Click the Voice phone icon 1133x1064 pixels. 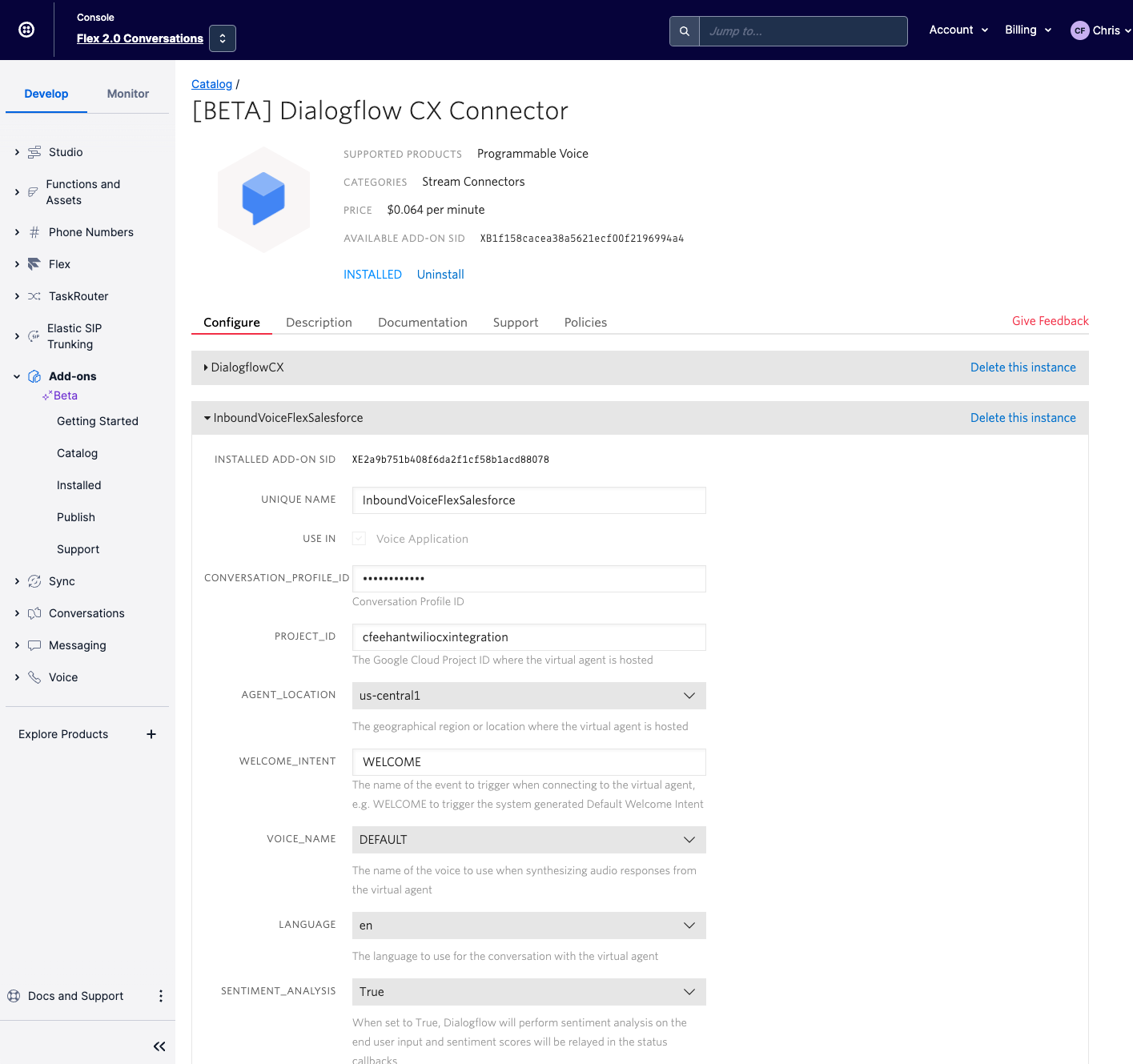click(x=34, y=677)
